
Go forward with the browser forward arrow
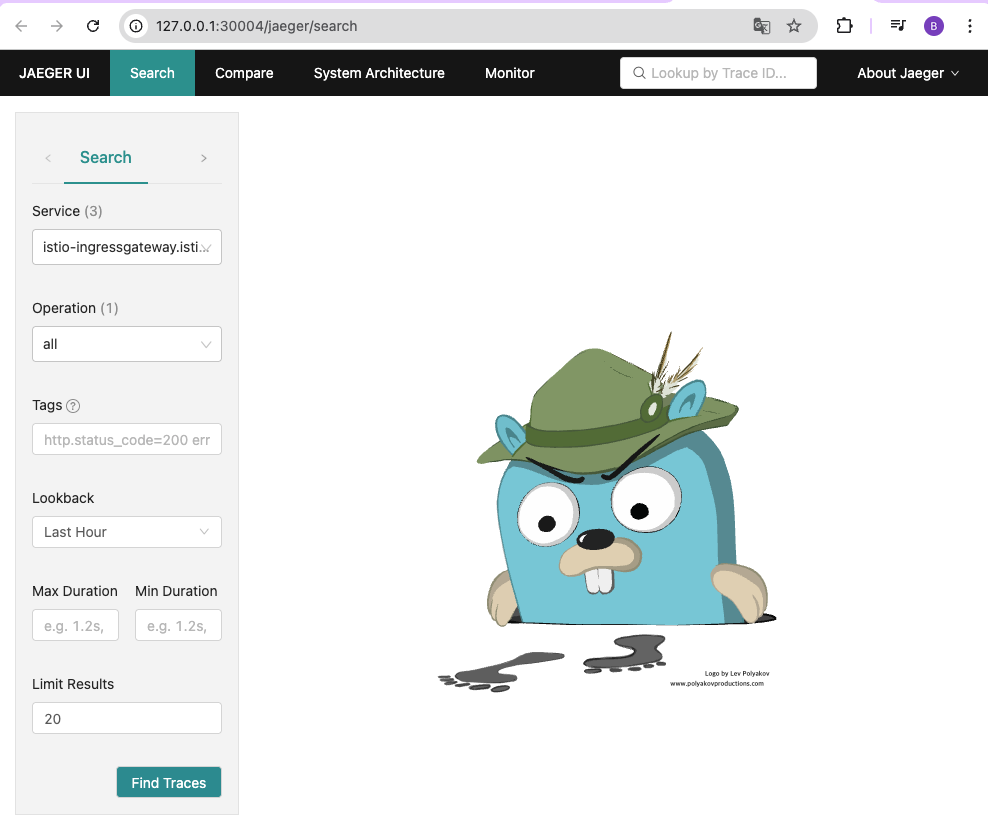[x=57, y=26]
